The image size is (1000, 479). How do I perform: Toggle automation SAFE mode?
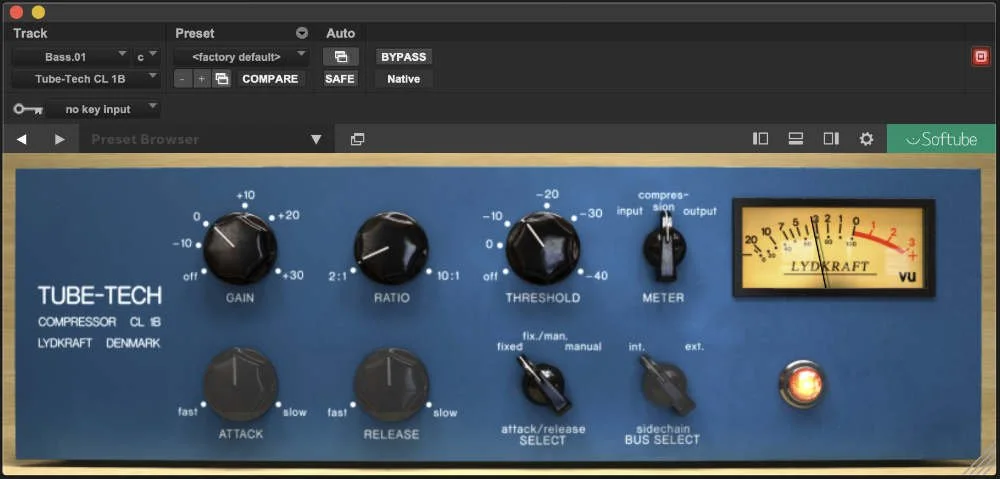tap(340, 79)
